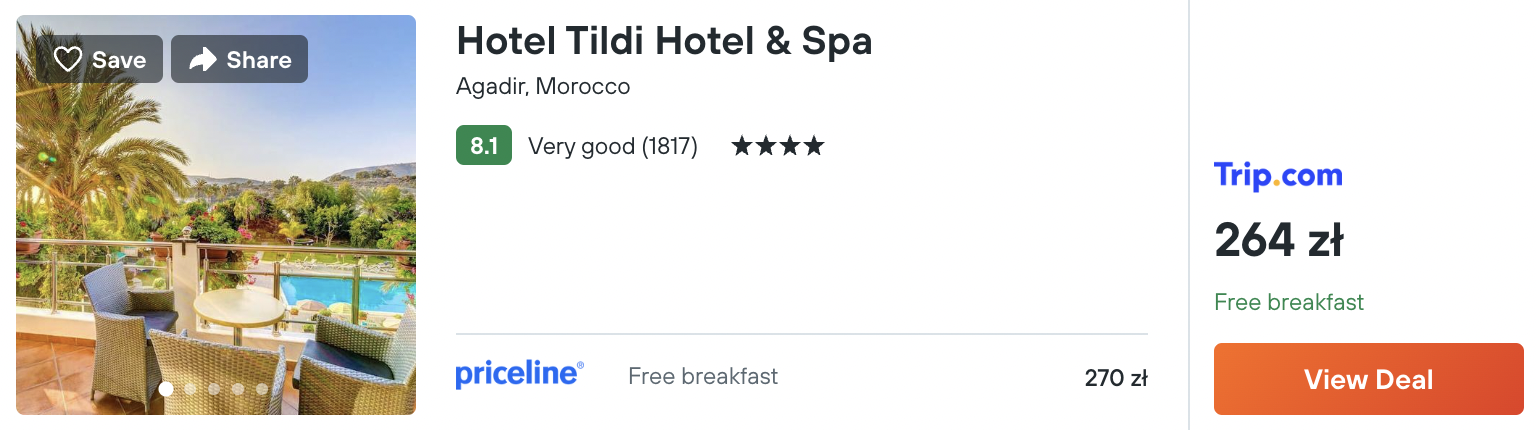Select the fourth carousel dot

pyautogui.click(x=238, y=389)
